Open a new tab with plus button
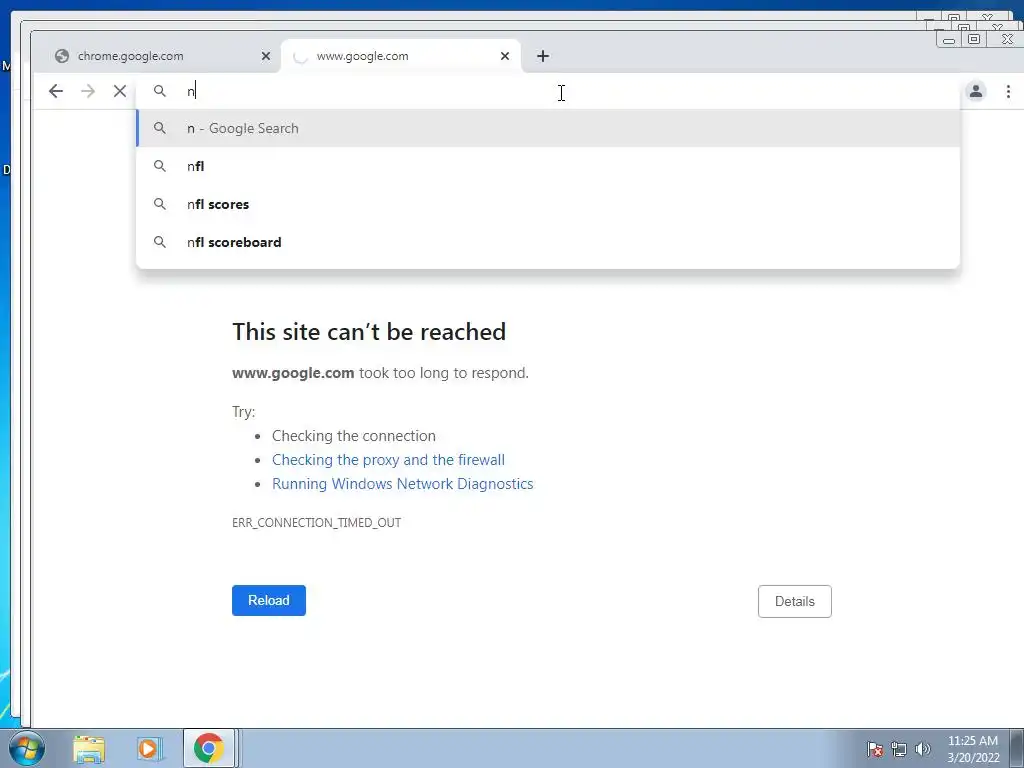The height and width of the screenshot is (768, 1024). click(x=543, y=56)
